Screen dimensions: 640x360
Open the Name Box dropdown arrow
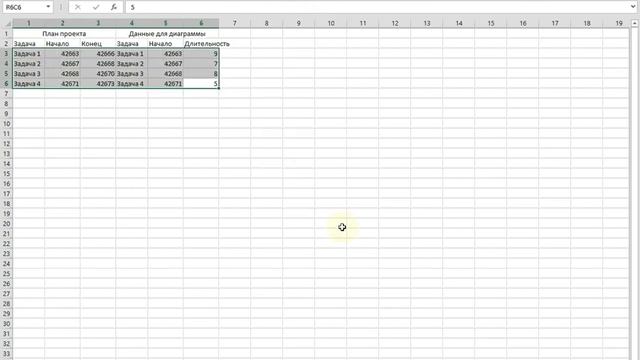48,7
